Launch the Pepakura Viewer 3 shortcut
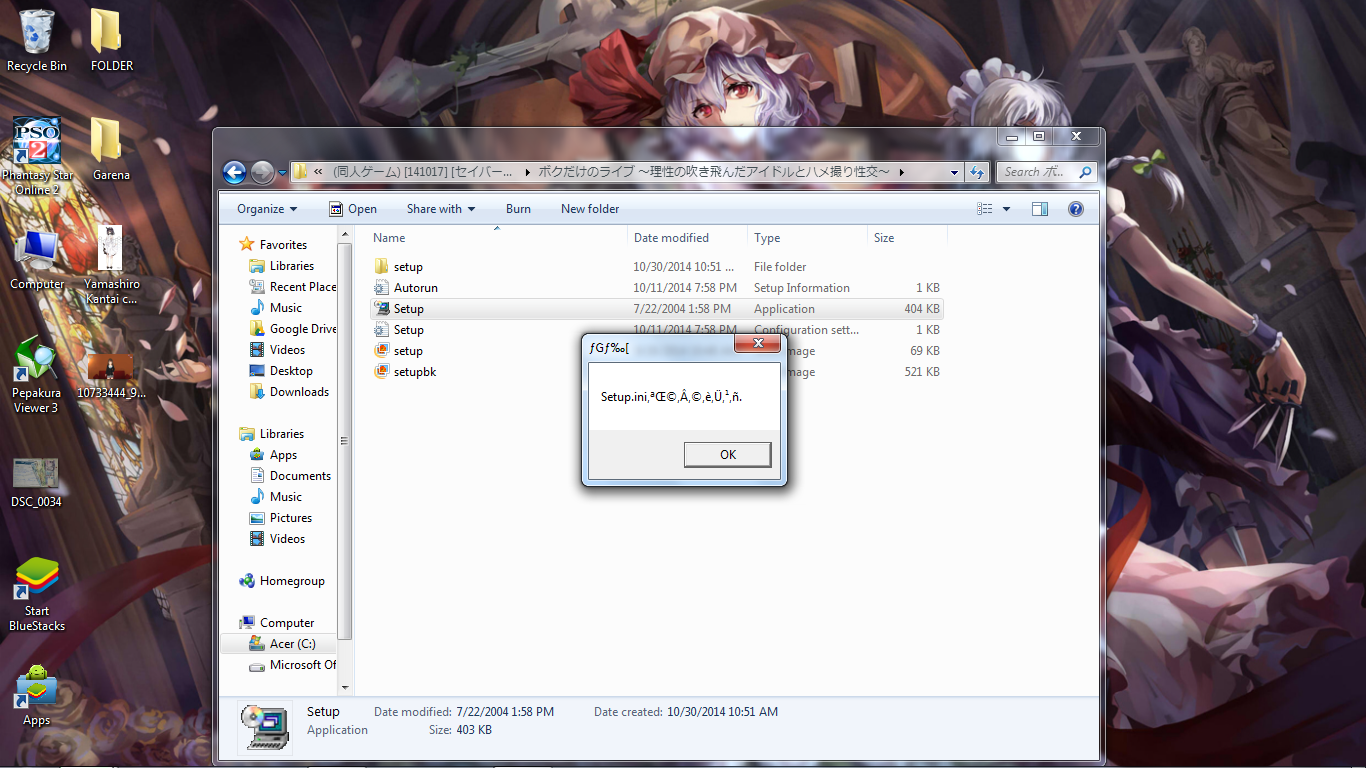This screenshot has height=768, width=1366. tap(37, 374)
